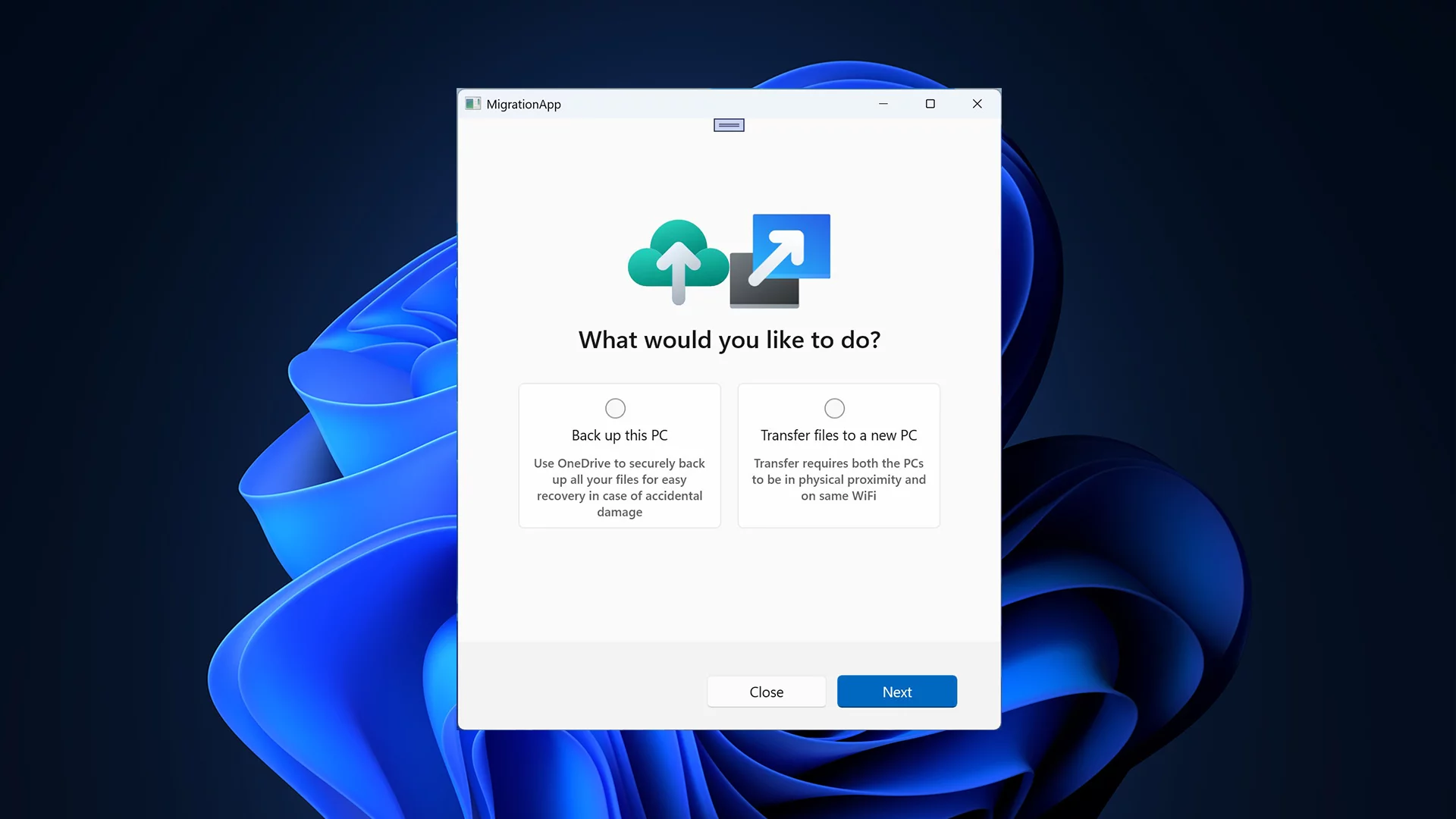This screenshot has height=819, width=1456.
Task: Click the small toolbar handle below title bar
Action: (x=729, y=125)
